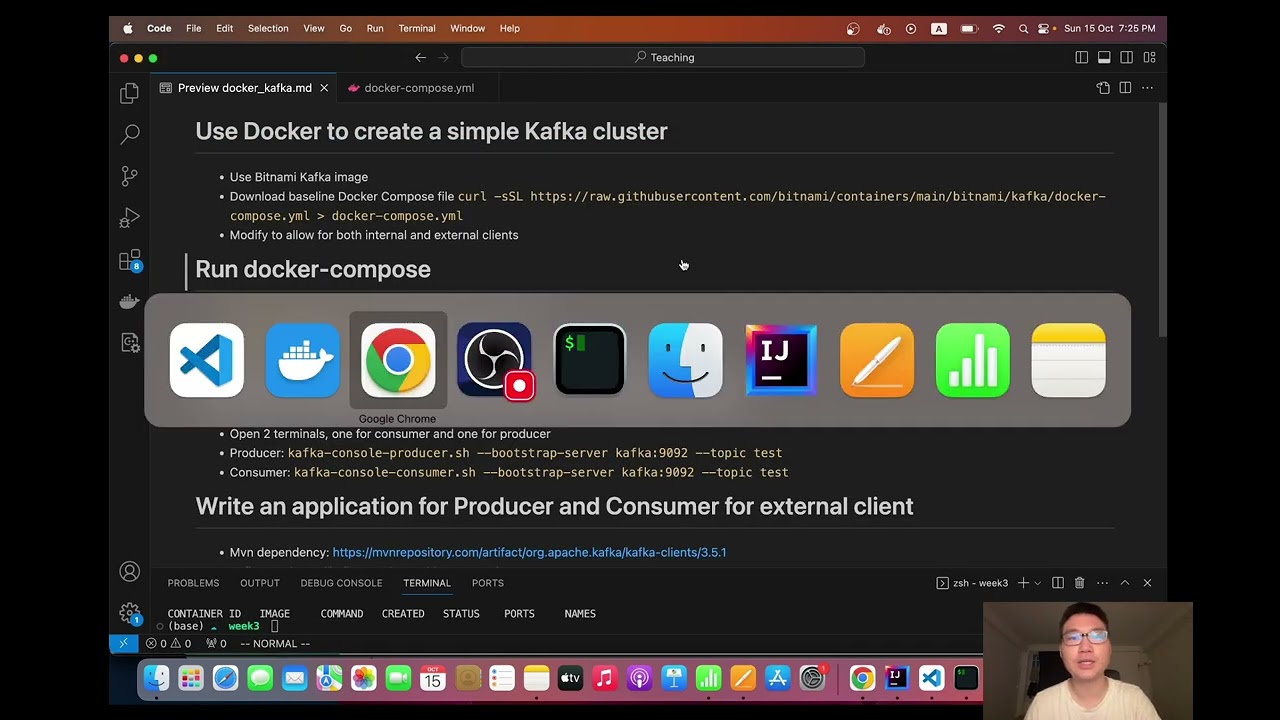Open the Run menu
1280x720 pixels.
coord(375,29)
